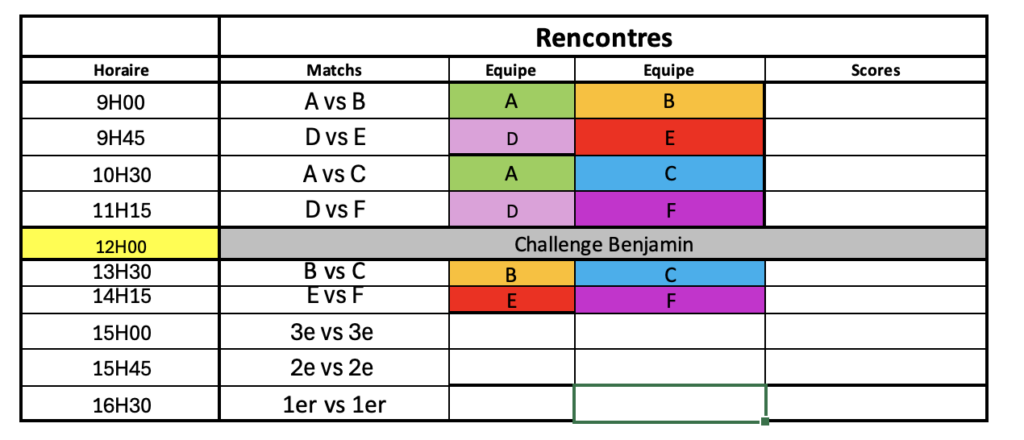
Task: Select the "3e vs 3e" match cell
Action: point(334,331)
